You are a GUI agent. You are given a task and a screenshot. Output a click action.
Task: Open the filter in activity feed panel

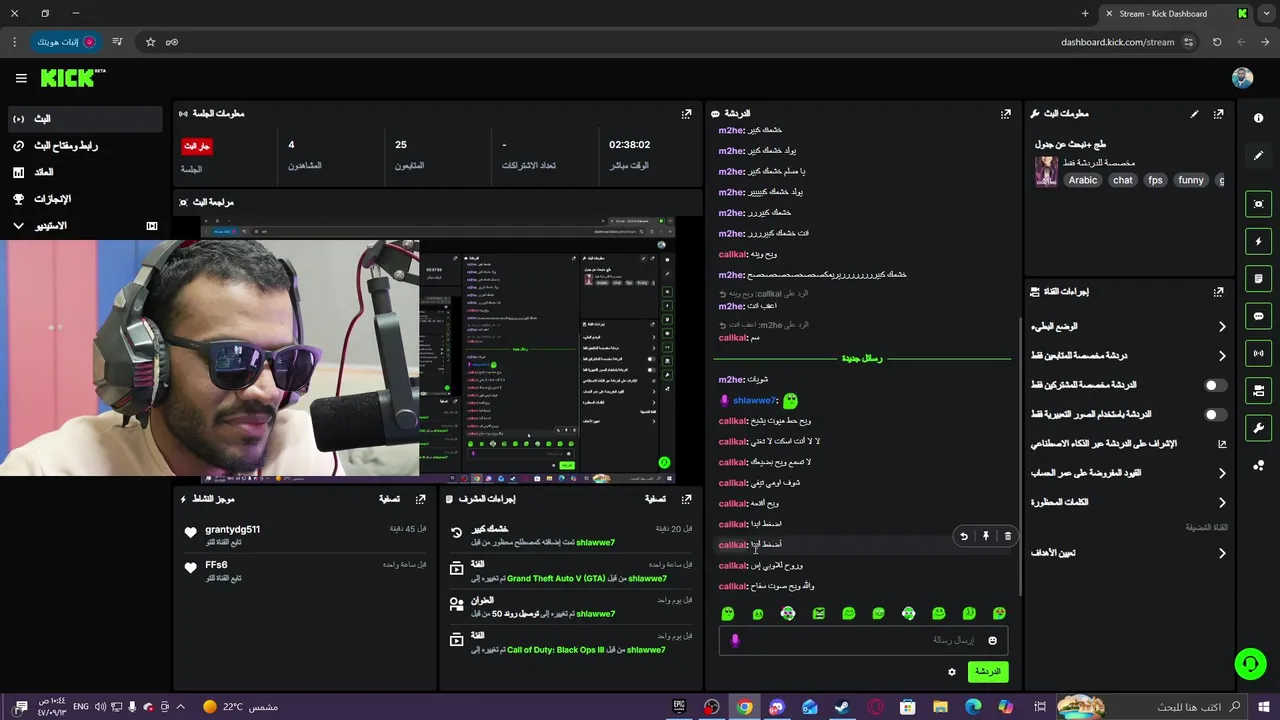click(x=389, y=499)
